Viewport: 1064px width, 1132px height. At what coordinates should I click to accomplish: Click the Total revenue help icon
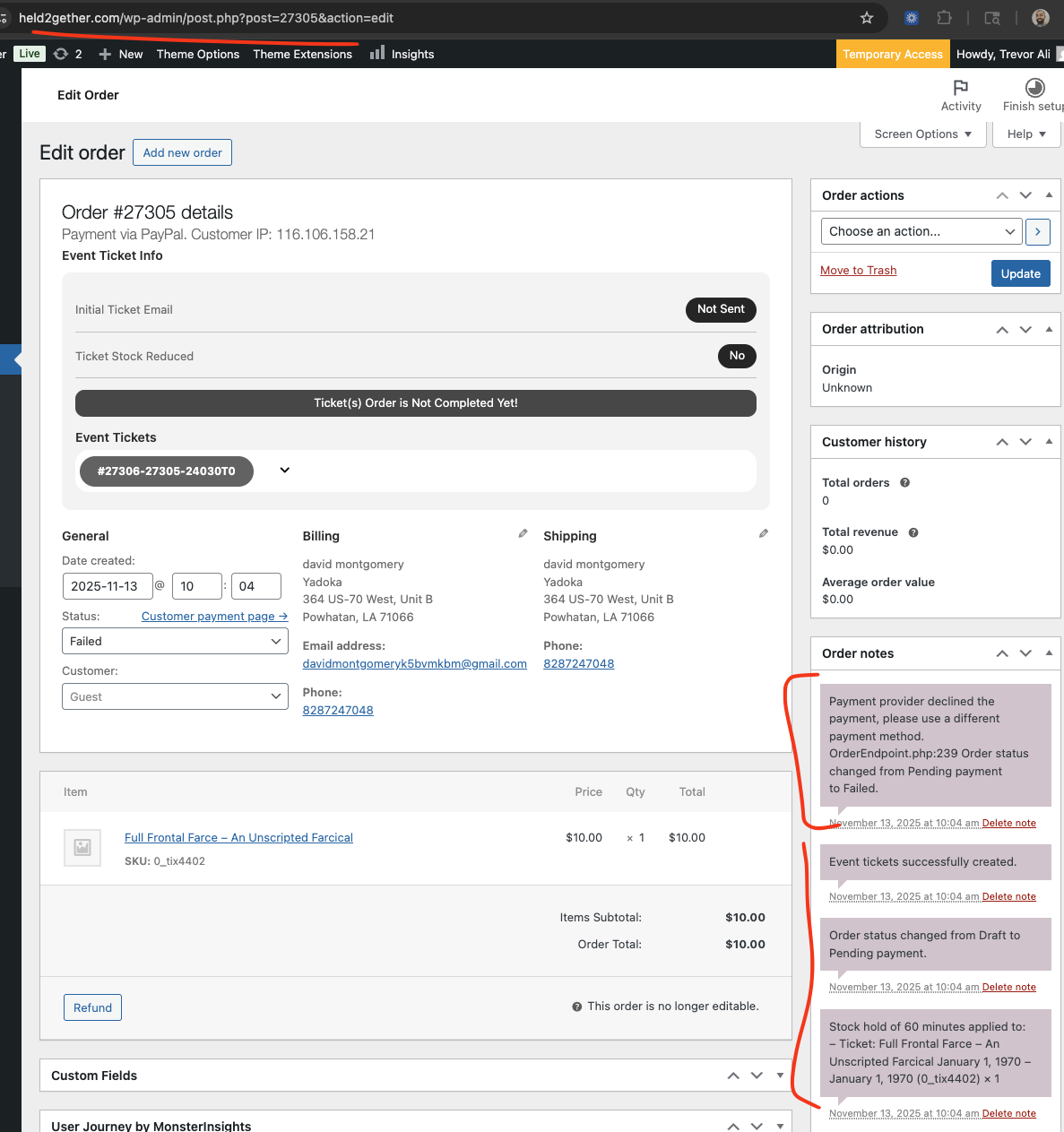[x=913, y=532]
